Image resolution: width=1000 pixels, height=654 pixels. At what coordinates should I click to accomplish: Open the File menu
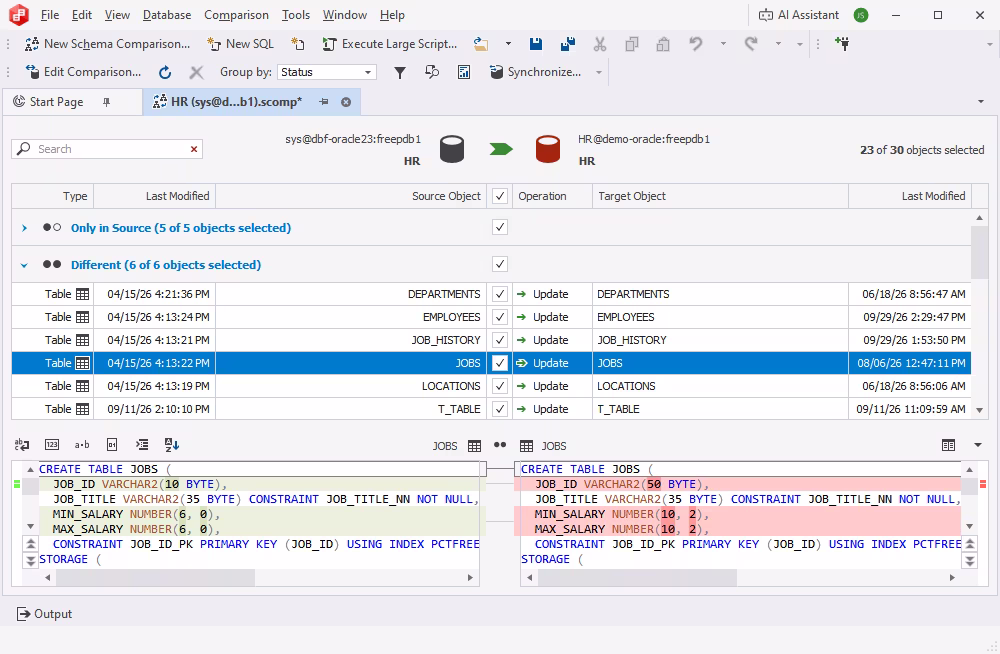point(50,15)
